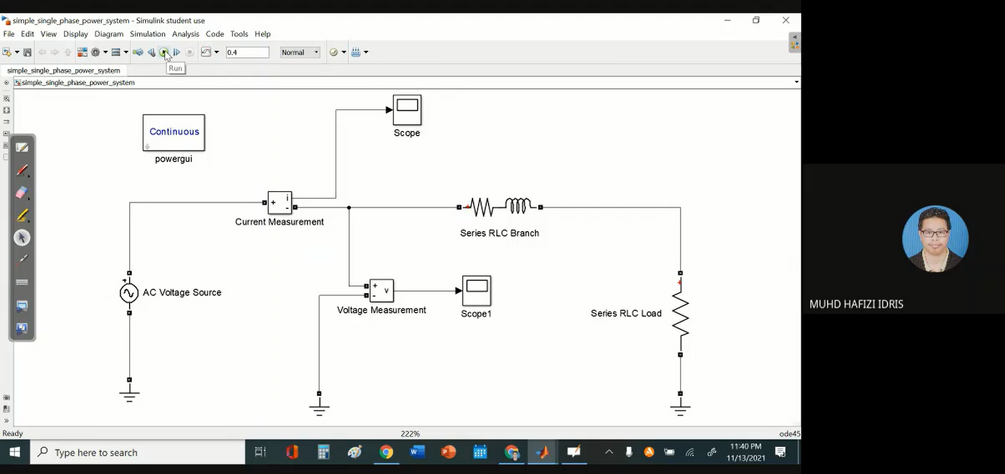Toggle the on-screen keyboard annotation button
This screenshot has height=474, width=1005.
[22, 282]
